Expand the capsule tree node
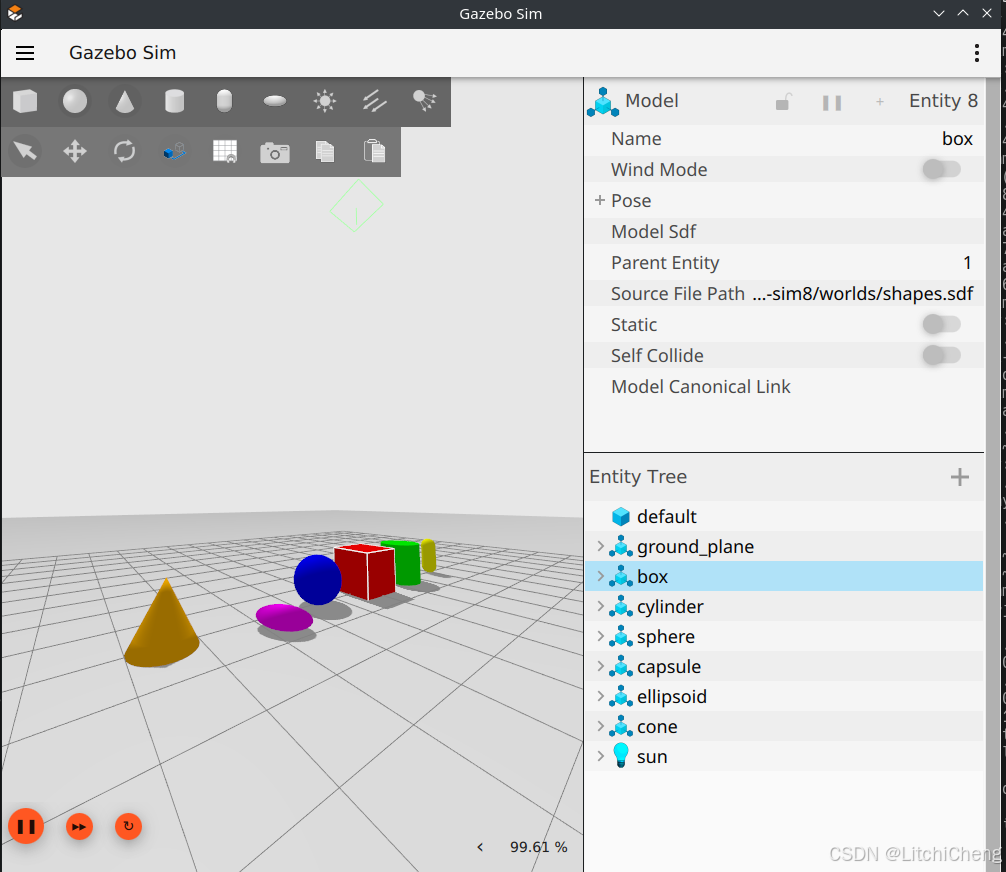 601,666
